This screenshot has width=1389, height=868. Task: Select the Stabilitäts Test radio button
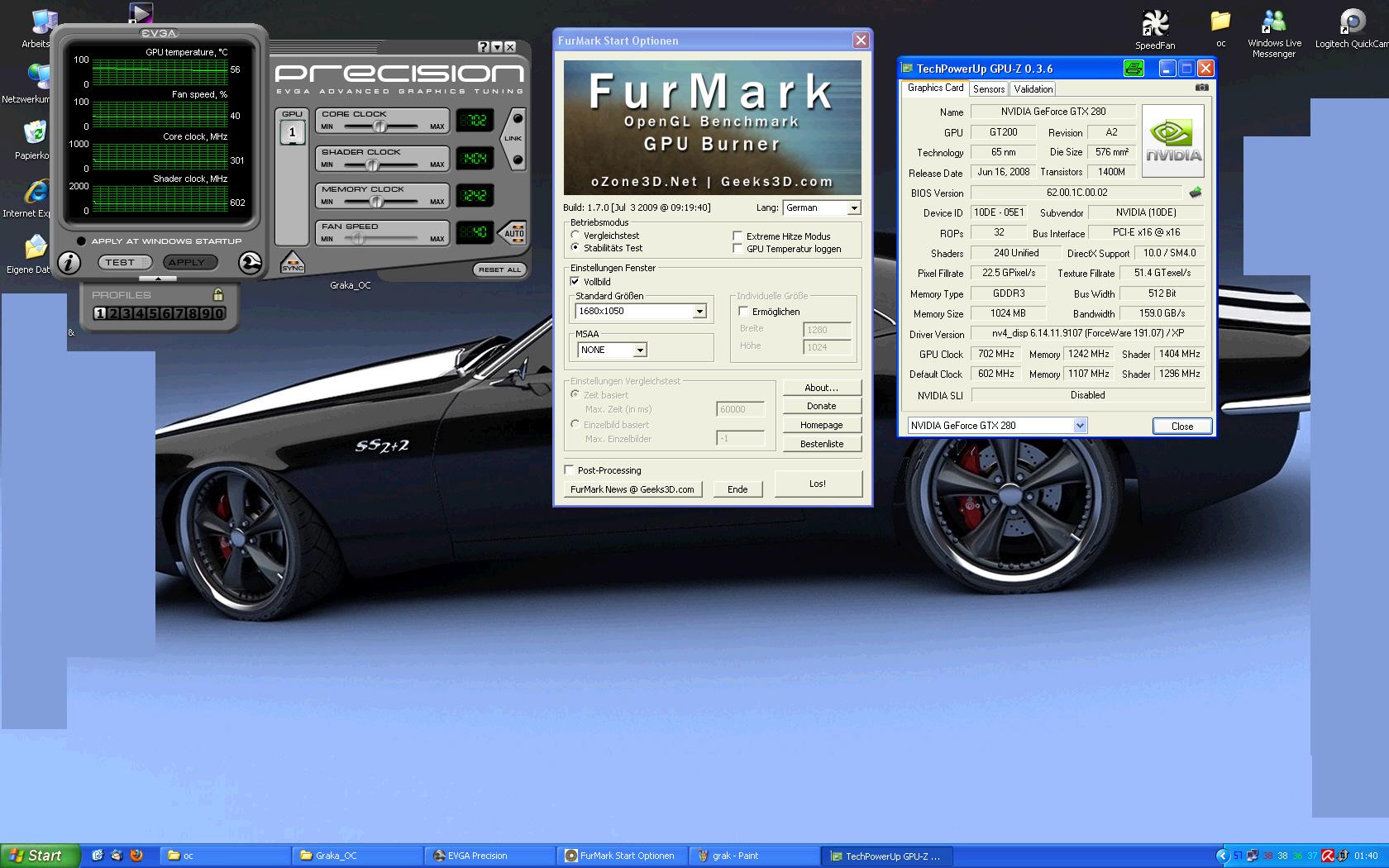575,248
